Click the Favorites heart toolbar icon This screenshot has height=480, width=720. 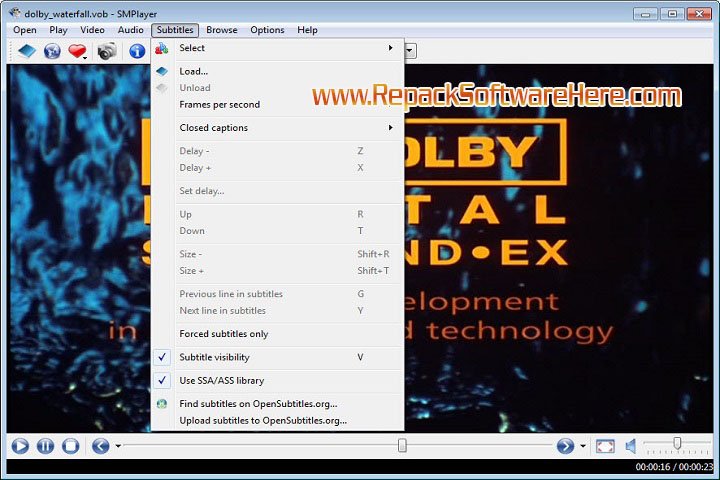coord(77,51)
